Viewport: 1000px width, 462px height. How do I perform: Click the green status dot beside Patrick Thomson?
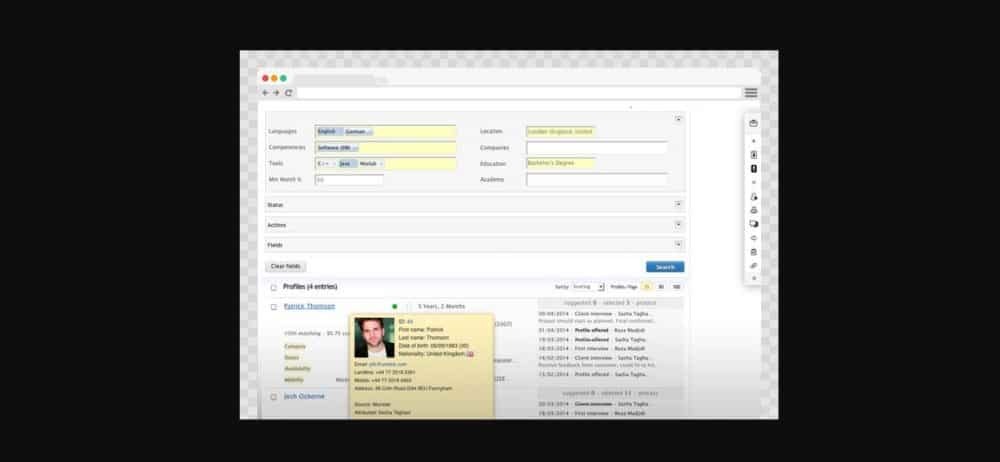point(395,306)
